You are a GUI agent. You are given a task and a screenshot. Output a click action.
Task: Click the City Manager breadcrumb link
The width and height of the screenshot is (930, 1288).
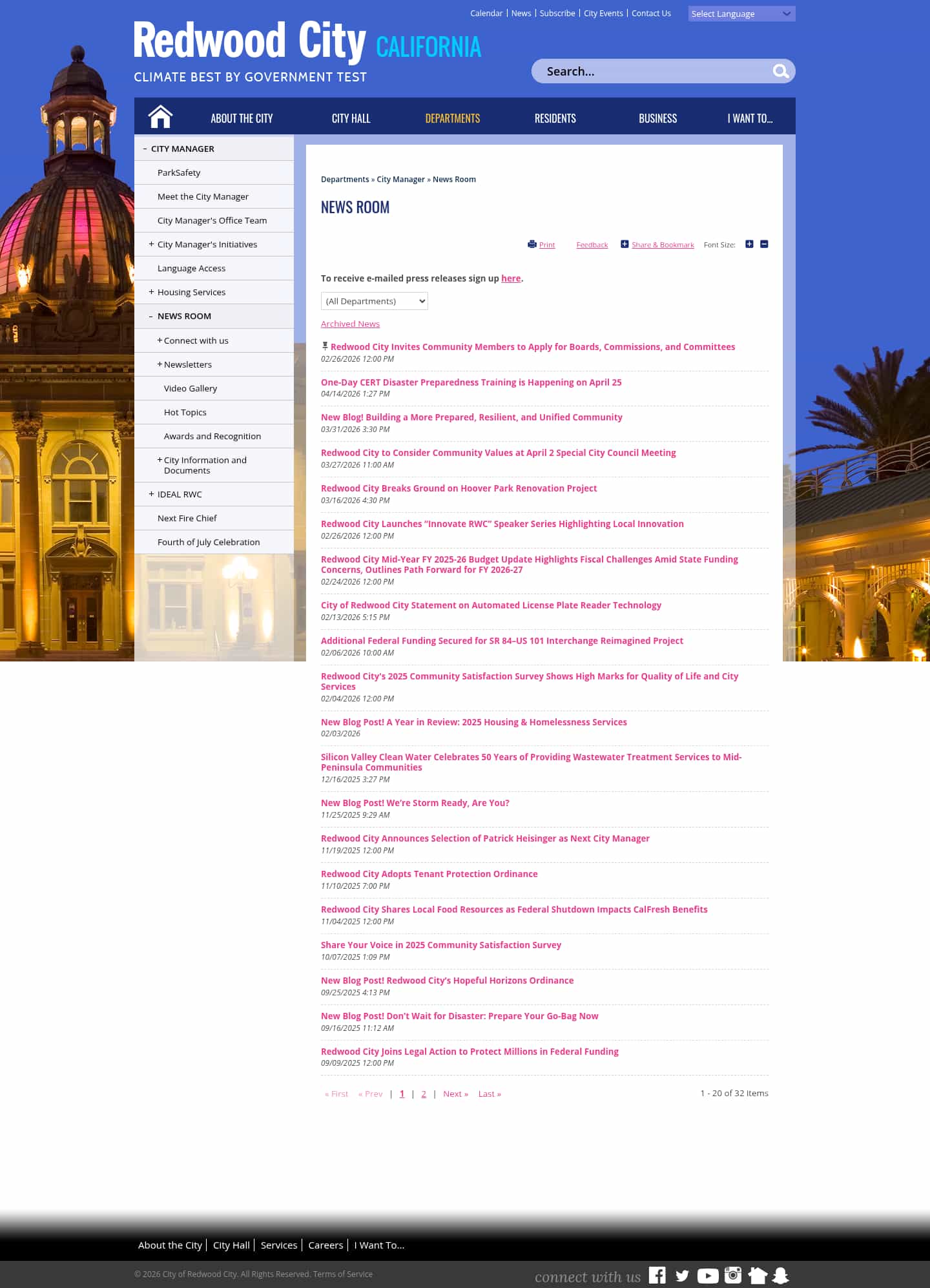(400, 180)
